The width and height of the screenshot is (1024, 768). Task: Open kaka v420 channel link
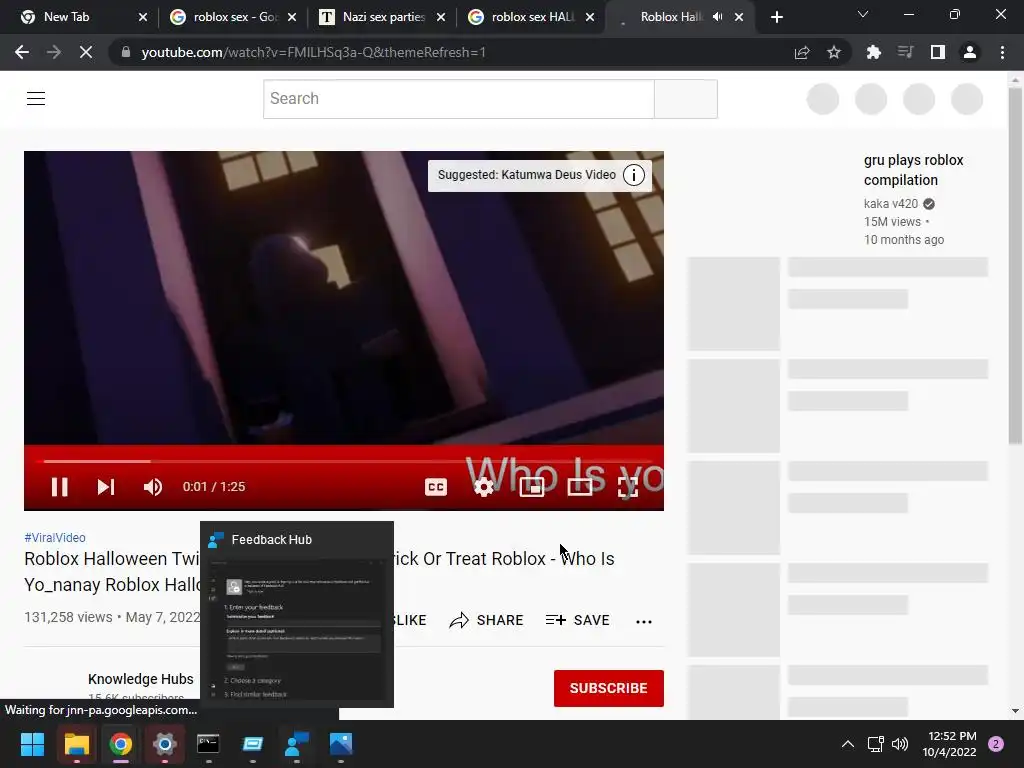tap(891, 204)
